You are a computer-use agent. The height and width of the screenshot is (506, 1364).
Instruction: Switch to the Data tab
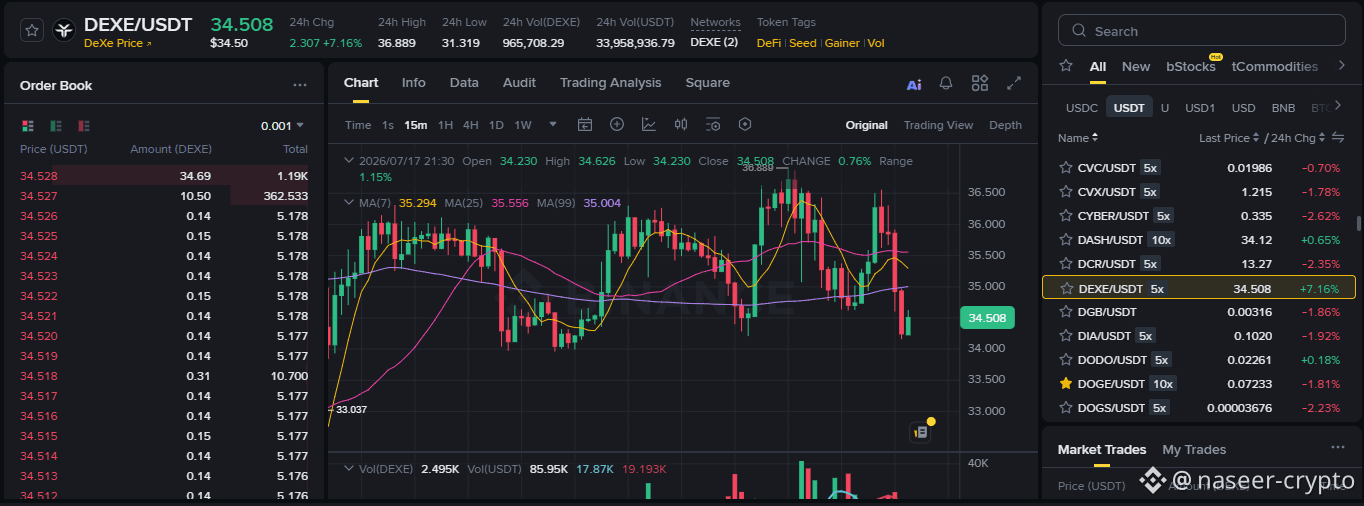coord(464,83)
